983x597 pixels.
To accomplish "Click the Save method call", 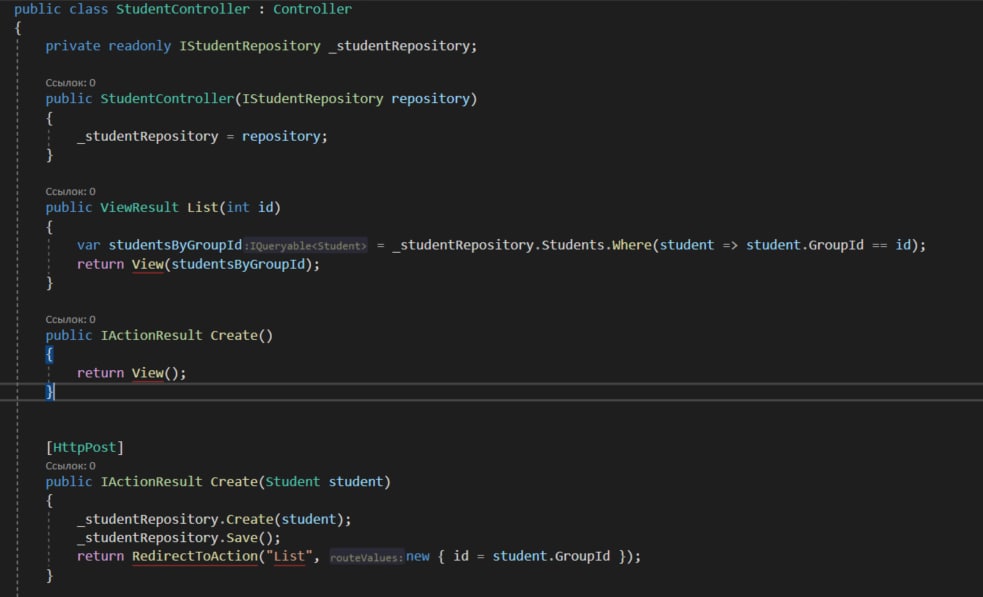I will click(x=242, y=537).
